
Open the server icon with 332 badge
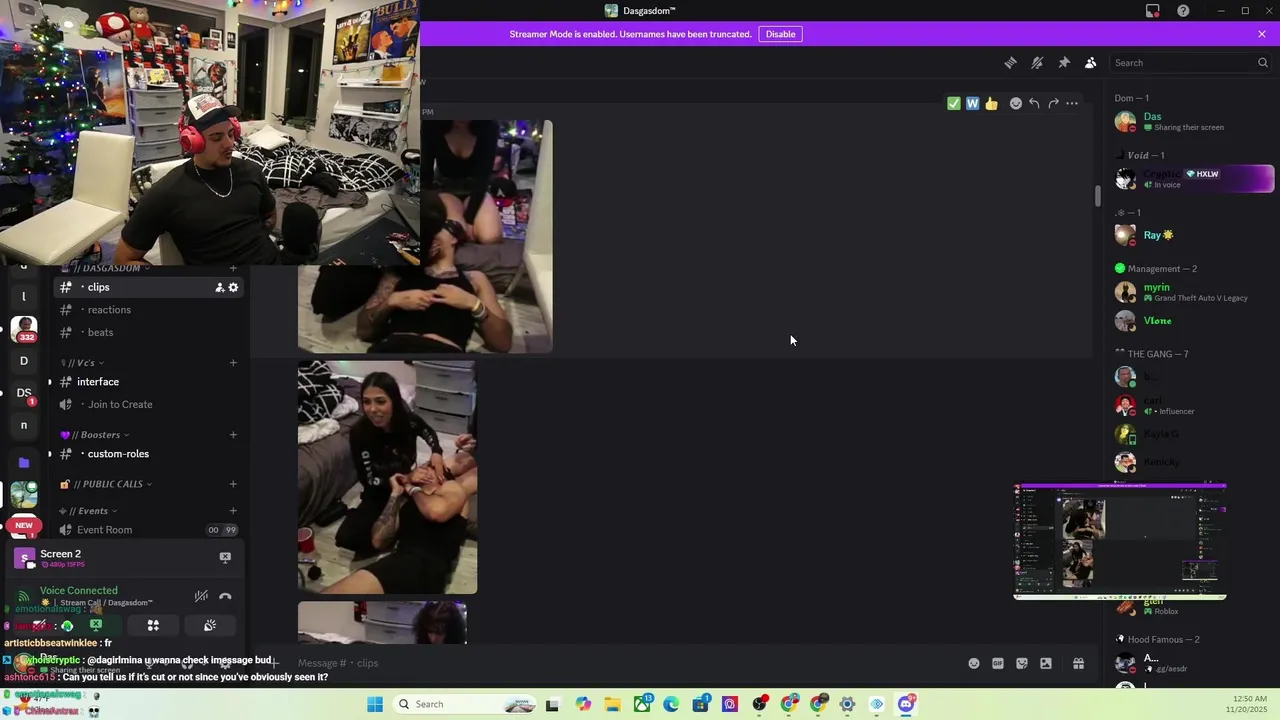tap(24, 329)
